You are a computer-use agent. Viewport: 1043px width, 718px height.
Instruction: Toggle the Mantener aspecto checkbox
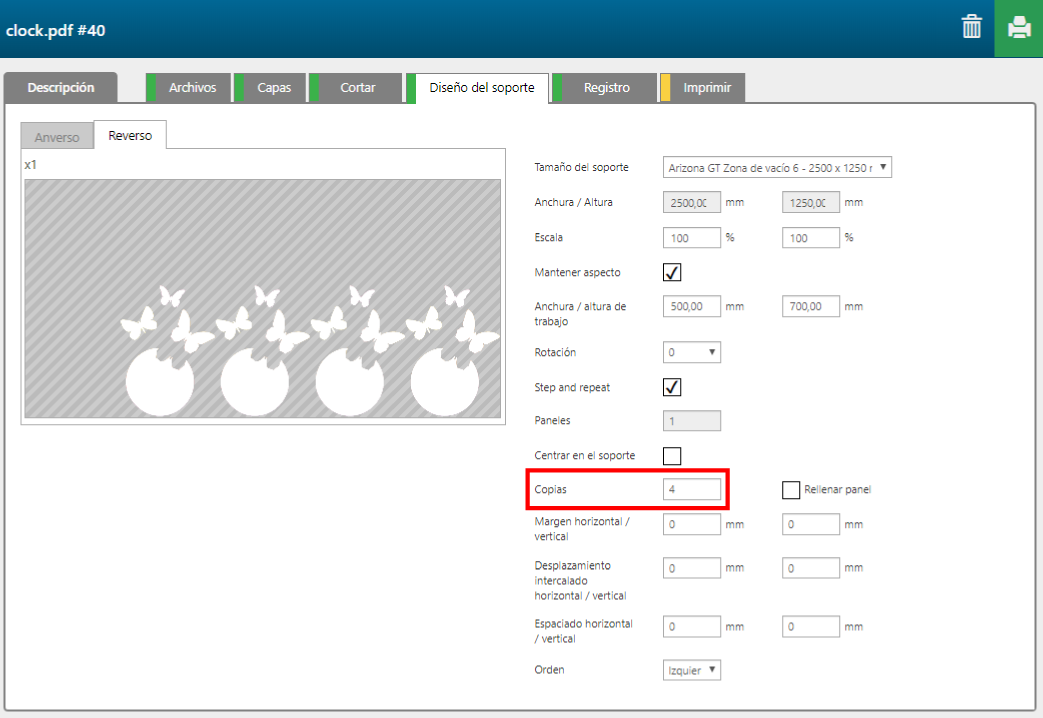pos(672,272)
